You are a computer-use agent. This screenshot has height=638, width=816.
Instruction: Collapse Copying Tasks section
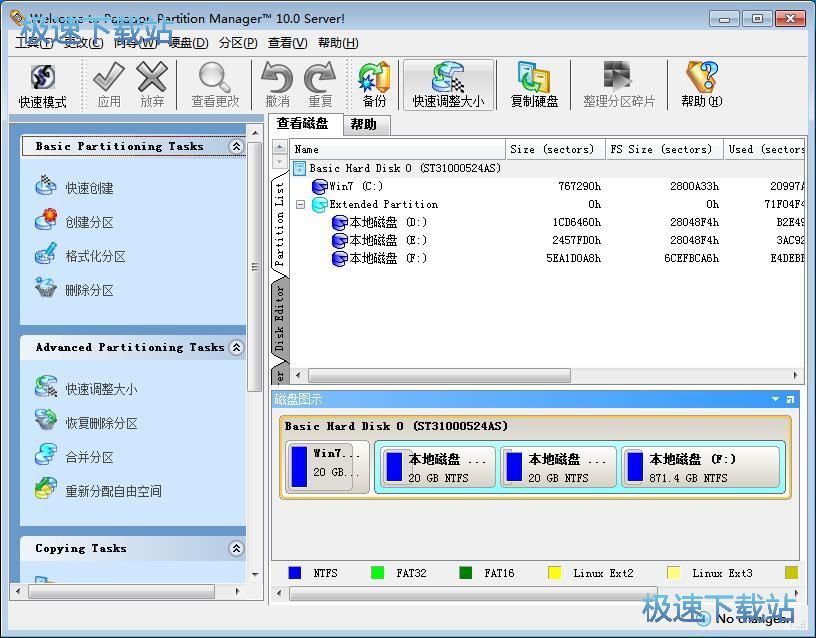click(x=236, y=548)
